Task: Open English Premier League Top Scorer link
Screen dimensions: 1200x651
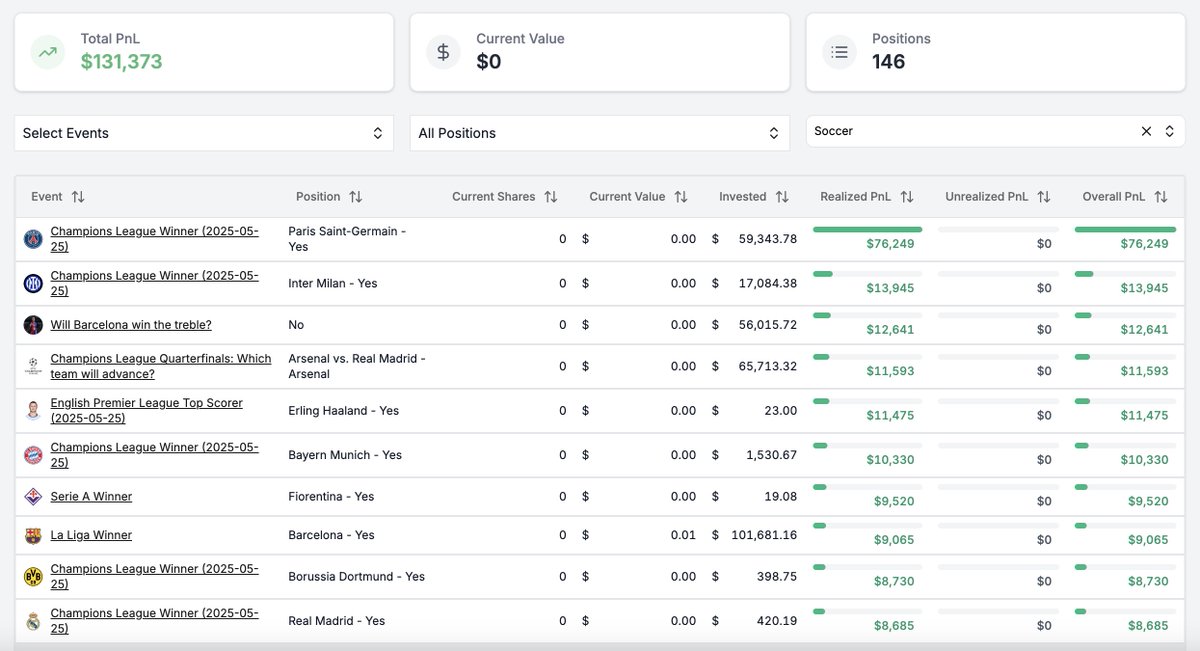Action: click(x=146, y=410)
